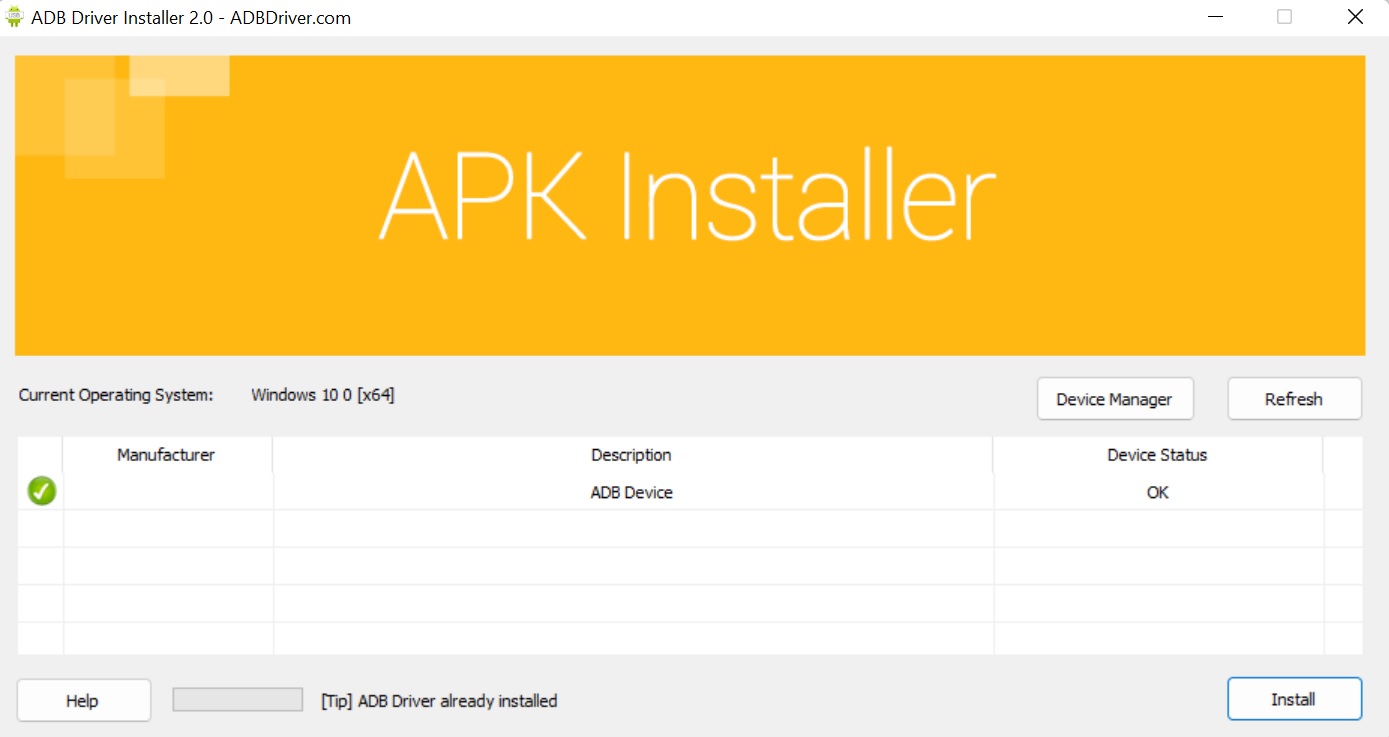
Task: Click the Windows 10 0 [x64] text
Action: (x=323, y=395)
